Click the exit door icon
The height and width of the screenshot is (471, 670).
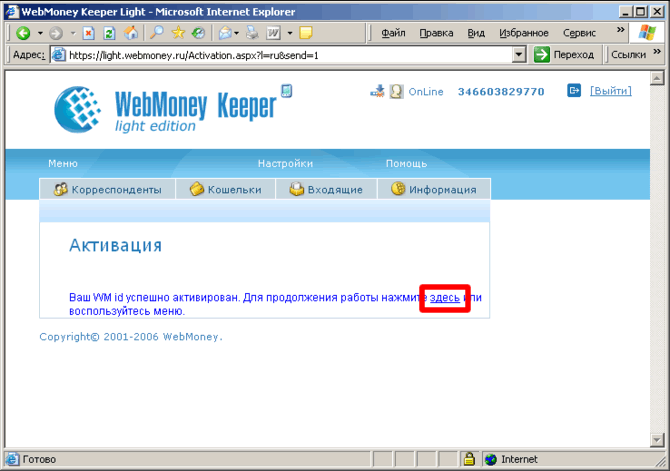point(574,91)
